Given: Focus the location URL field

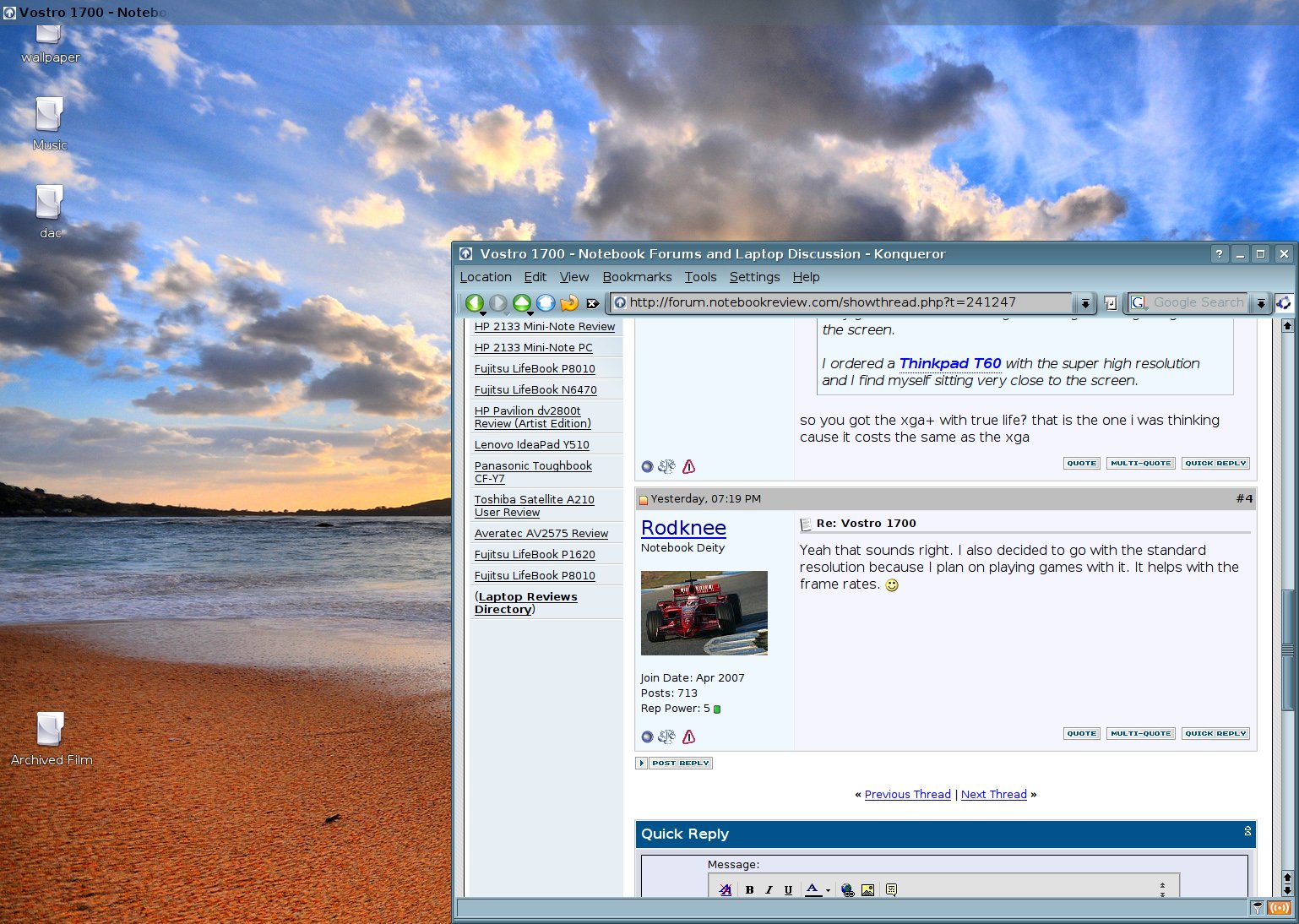Looking at the screenshot, I should [x=842, y=303].
